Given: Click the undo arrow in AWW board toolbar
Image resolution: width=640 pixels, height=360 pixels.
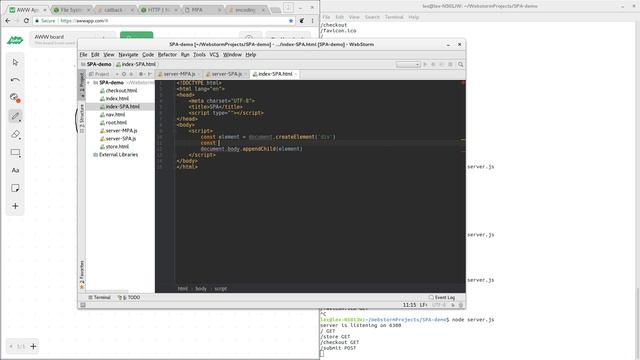Looking at the screenshot, I should pyautogui.click(x=16, y=80).
